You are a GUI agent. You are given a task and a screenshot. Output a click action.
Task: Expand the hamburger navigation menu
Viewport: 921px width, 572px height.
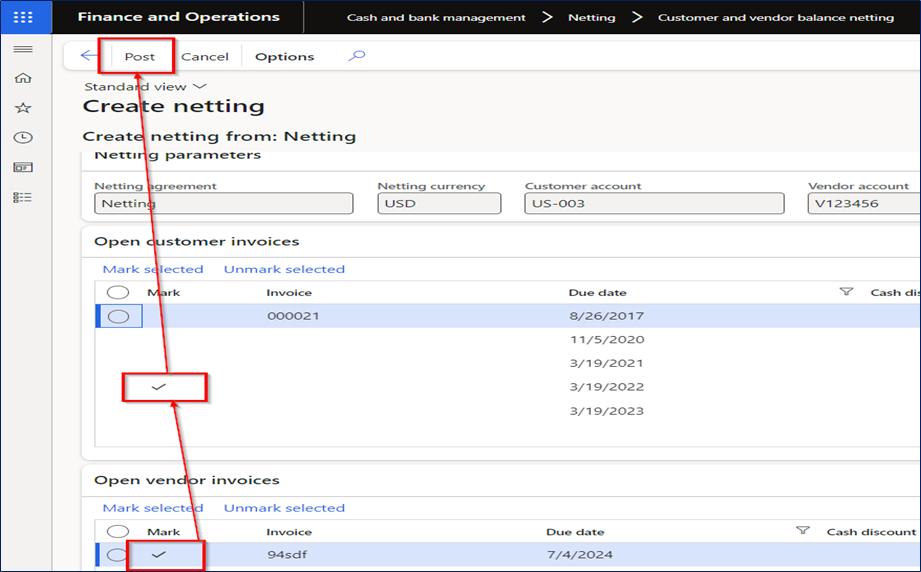pos(23,49)
